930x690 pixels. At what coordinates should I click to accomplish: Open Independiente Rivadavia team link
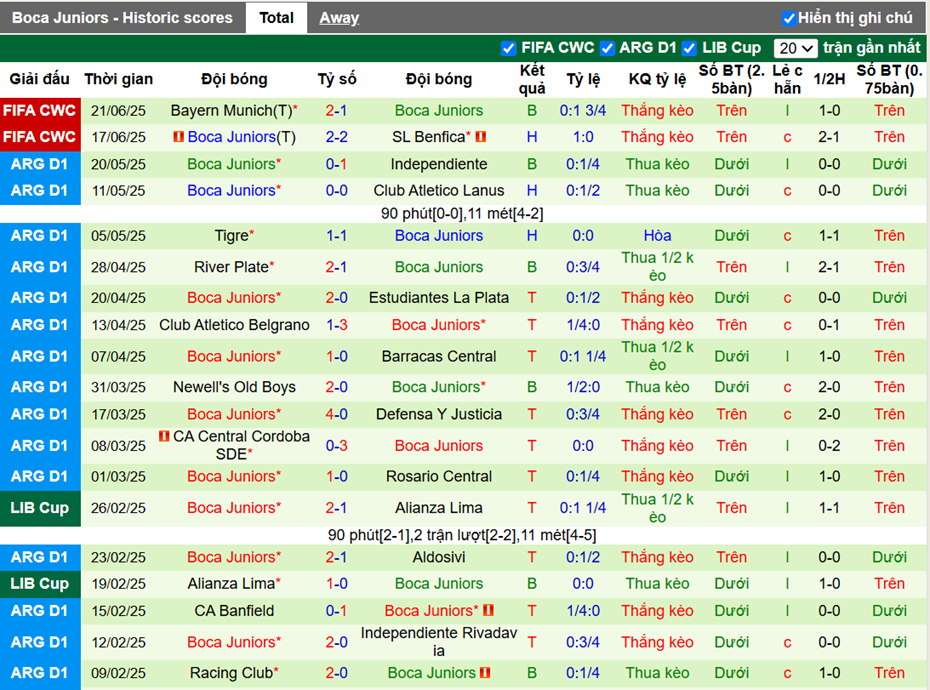[x=439, y=642]
